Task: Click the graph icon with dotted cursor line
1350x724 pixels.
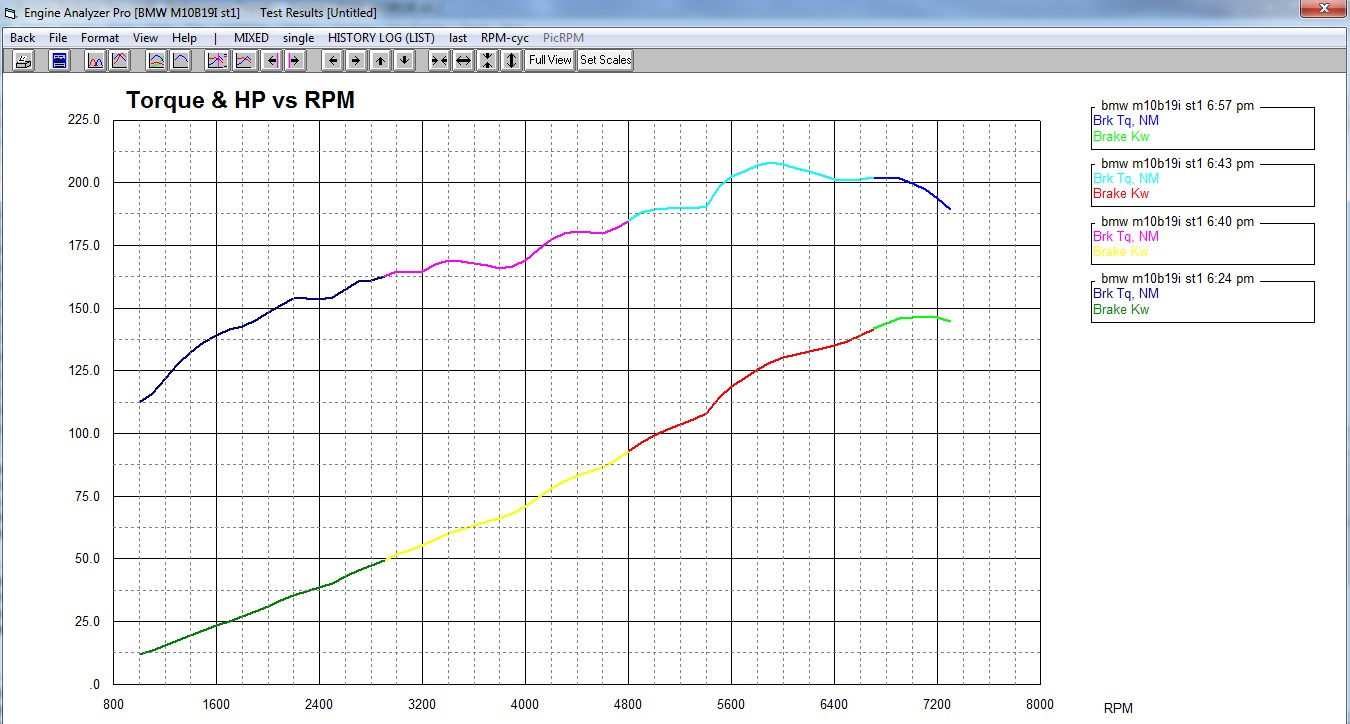Action: (217, 60)
